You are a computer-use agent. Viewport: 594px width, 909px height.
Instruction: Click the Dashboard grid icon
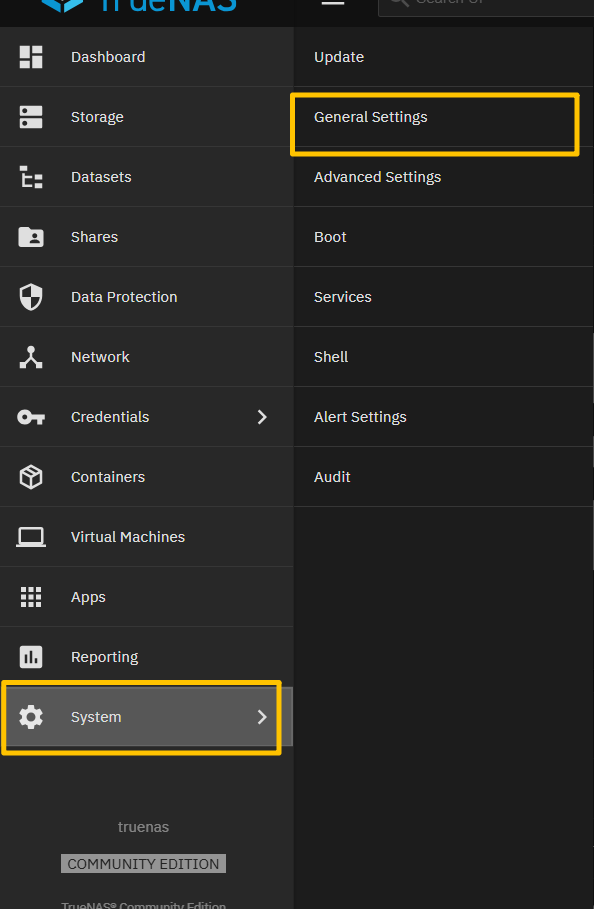(31, 57)
